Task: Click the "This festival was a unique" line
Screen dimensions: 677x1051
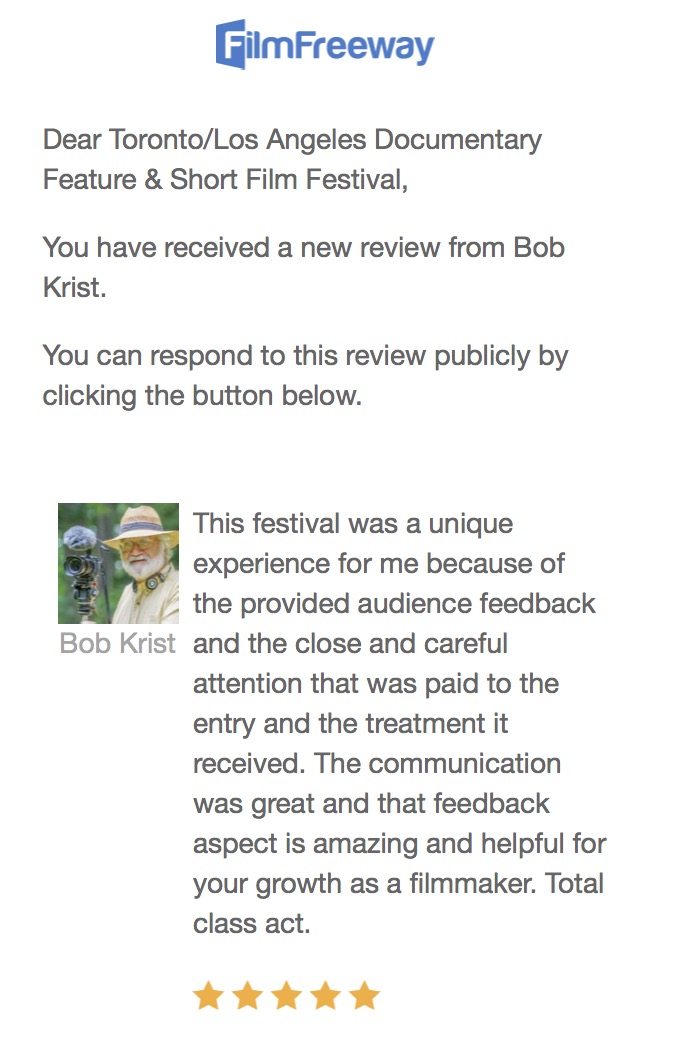Action: [352, 523]
